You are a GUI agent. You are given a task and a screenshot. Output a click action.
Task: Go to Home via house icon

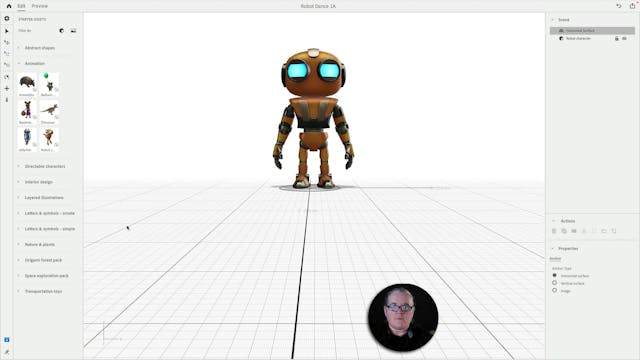(9, 6)
